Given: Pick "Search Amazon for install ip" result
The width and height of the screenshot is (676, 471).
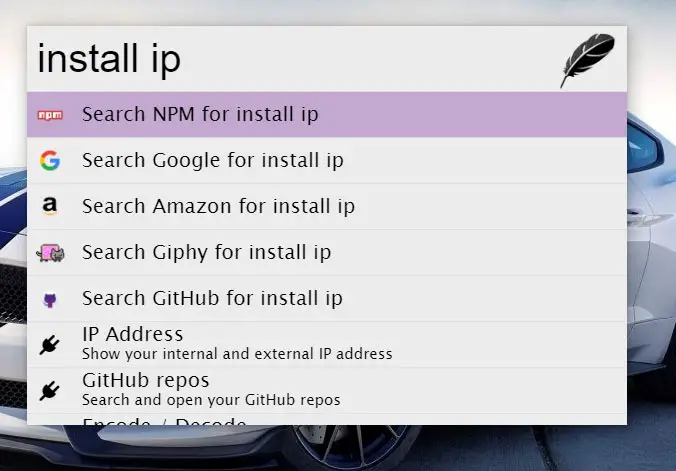Looking at the screenshot, I should pyautogui.click(x=218, y=207).
